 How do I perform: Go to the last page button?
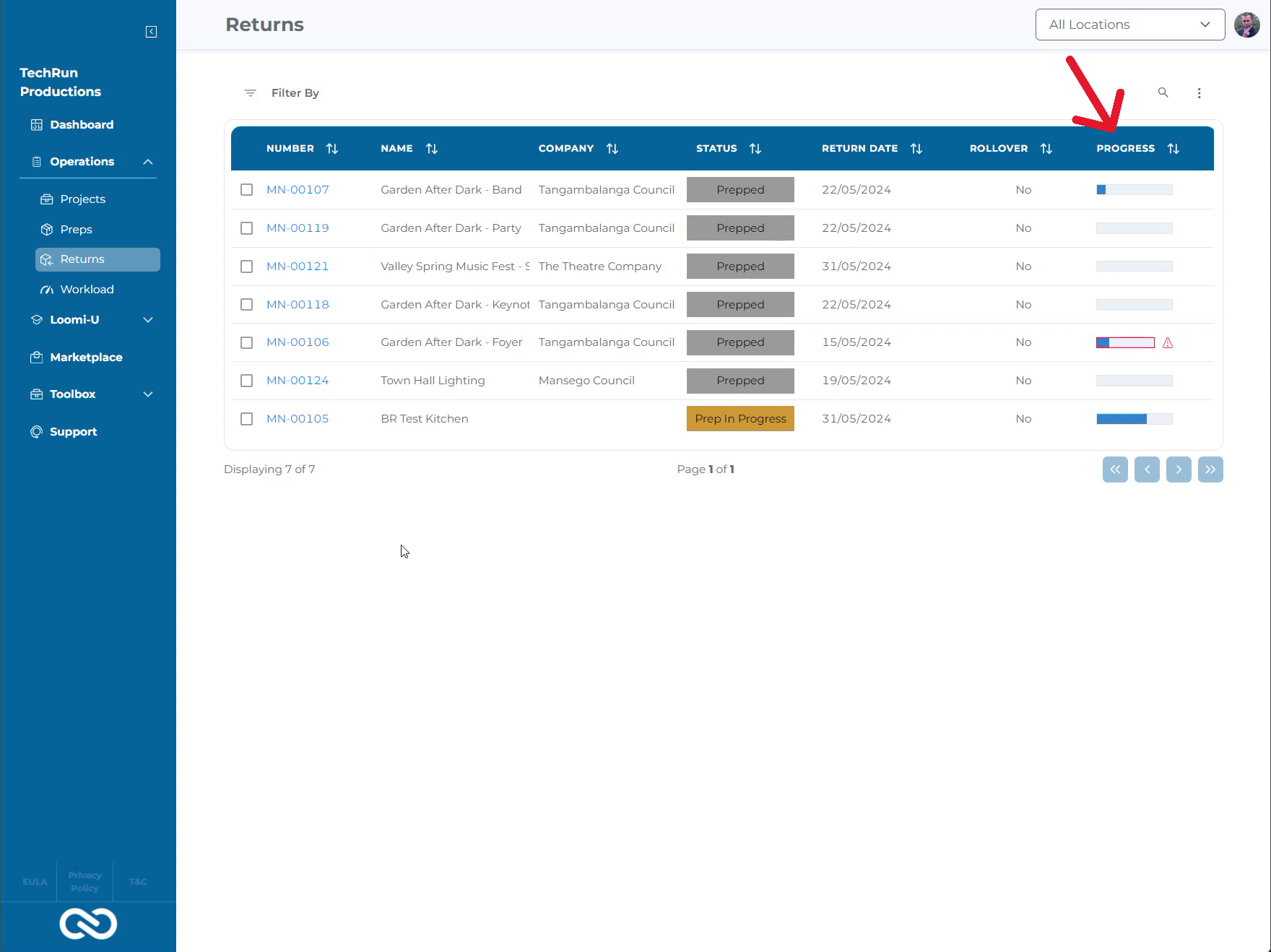coord(1210,469)
